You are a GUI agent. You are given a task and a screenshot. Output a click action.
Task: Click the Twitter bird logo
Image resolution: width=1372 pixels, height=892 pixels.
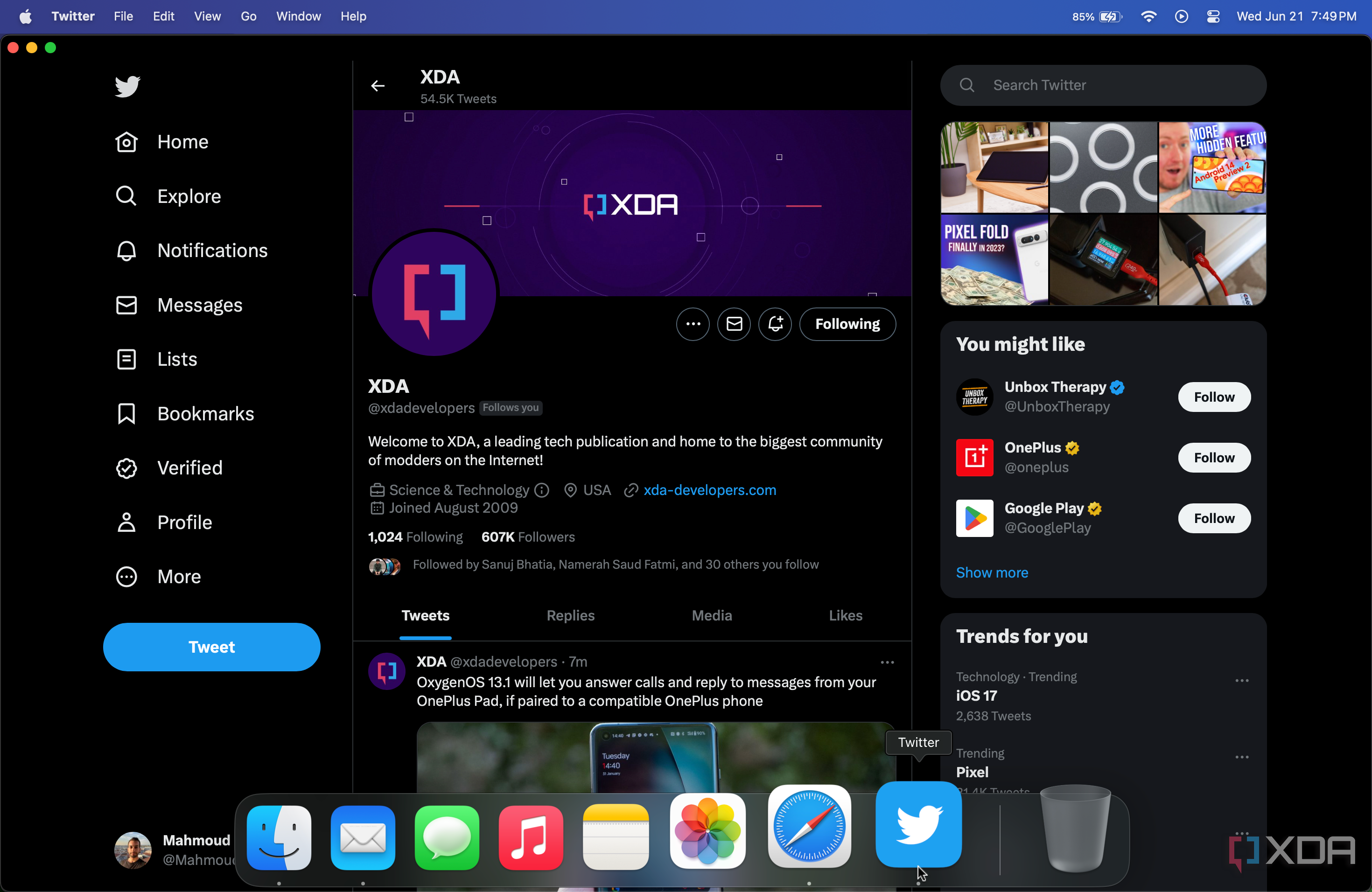[126, 86]
